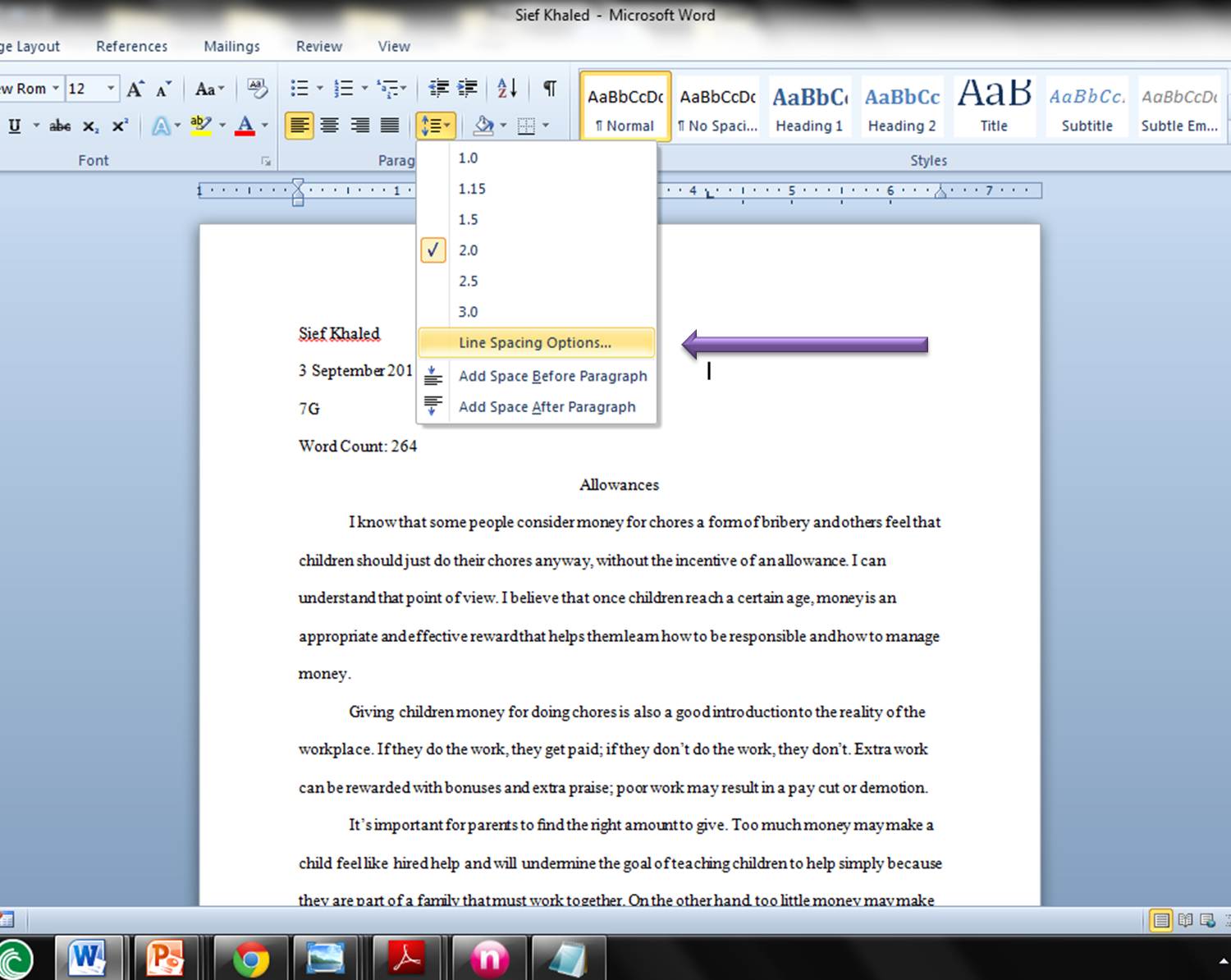Open Bullets library dropdown arrow
Viewport: 1231px width, 980px height.
(x=319, y=89)
